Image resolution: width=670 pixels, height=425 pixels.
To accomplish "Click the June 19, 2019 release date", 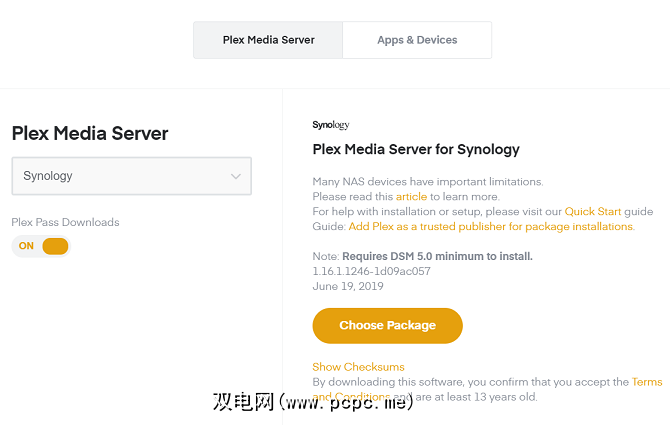I will click(x=348, y=286).
